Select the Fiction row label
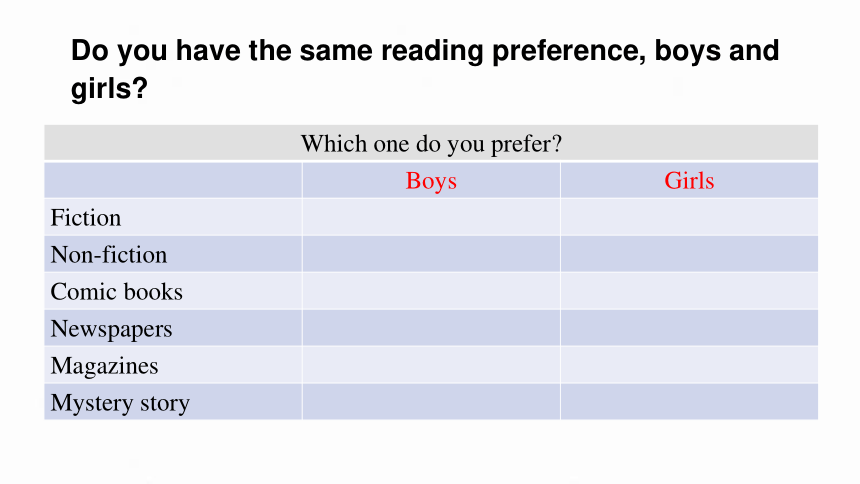 tap(86, 218)
